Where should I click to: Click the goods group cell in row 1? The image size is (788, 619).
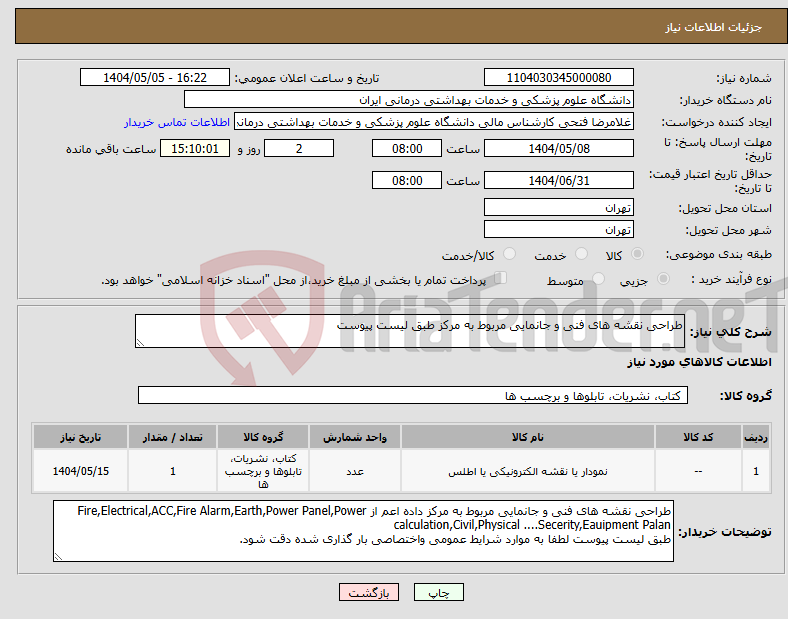click(263, 471)
